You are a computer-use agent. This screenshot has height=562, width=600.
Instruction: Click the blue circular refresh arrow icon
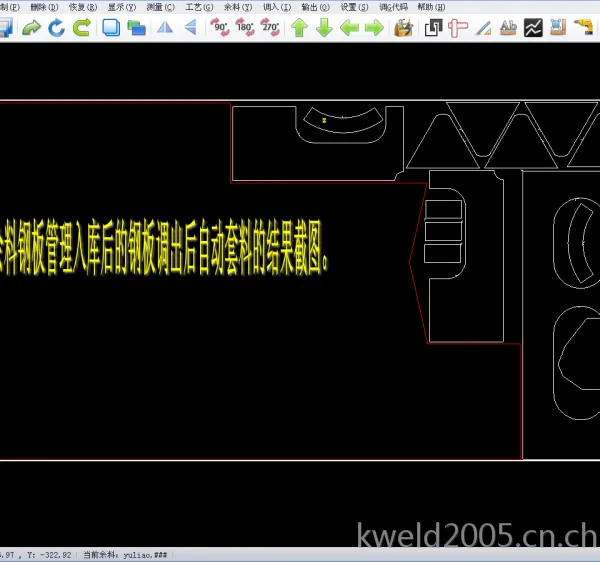click(57, 28)
